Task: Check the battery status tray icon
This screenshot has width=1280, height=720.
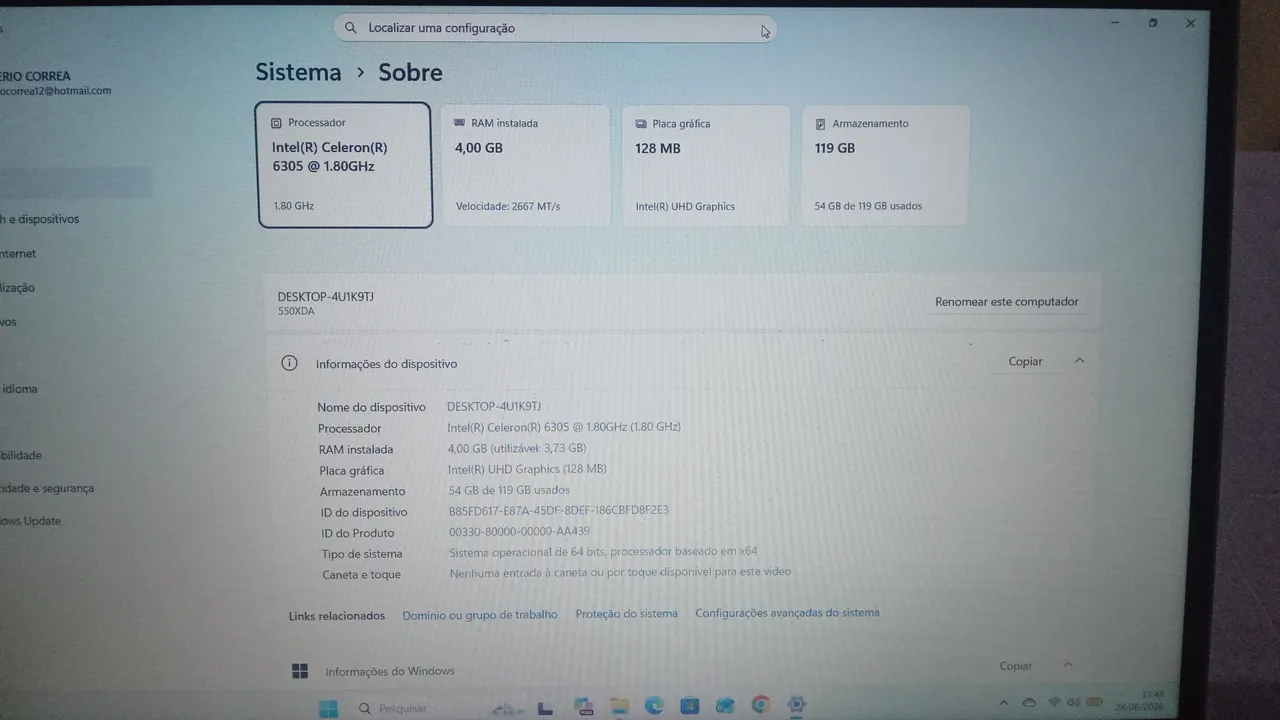Action: pos(1095,701)
